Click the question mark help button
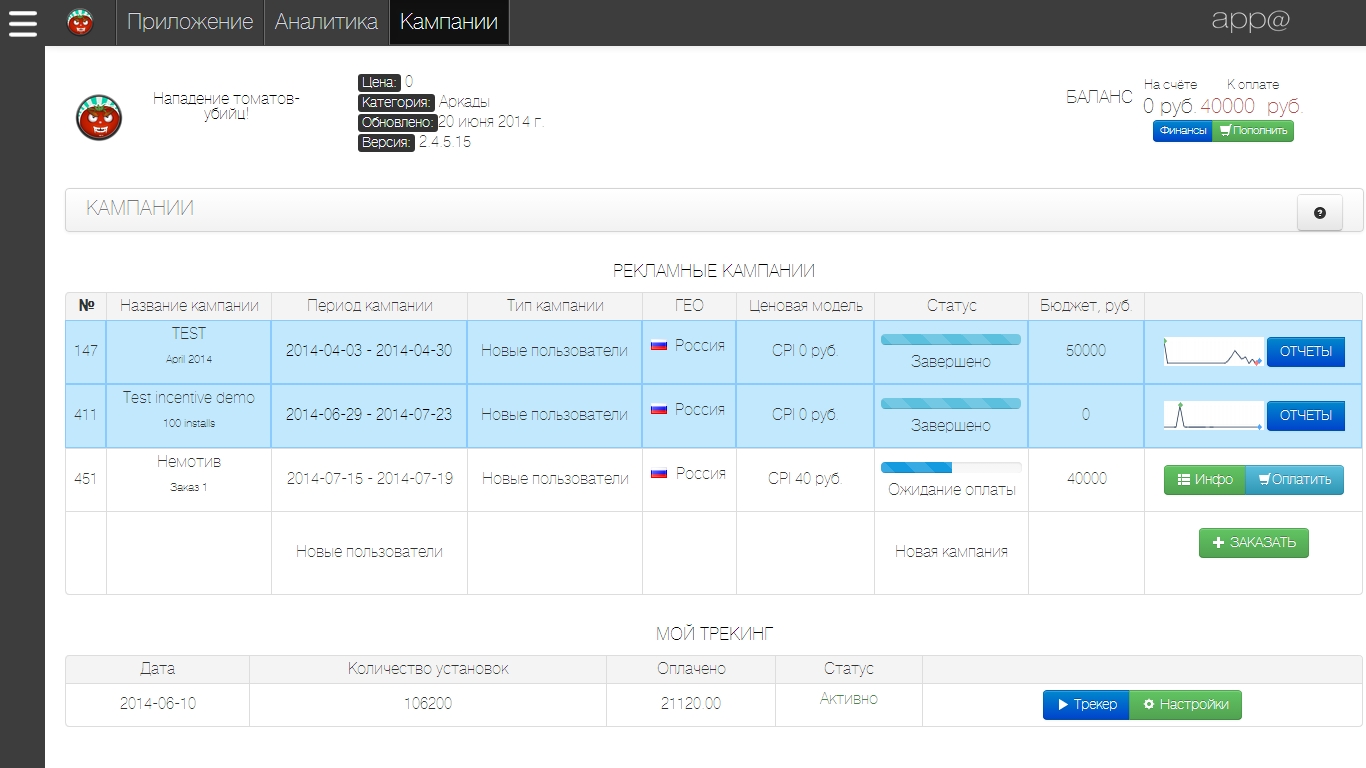The height and width of the screenshot is (768, 1366). pyautogui.click(x=1319, y=212)
